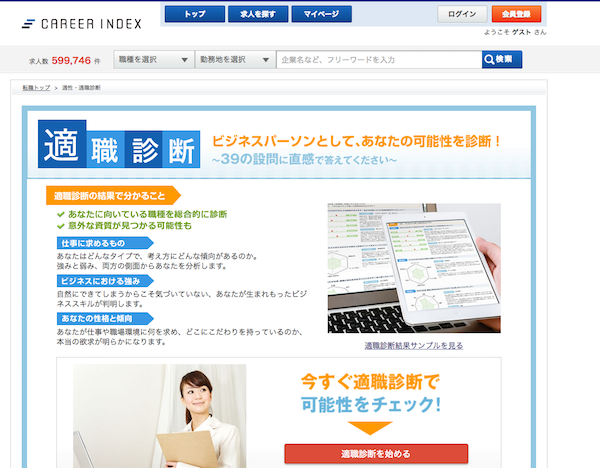Click the orange 会員登録 button
The width and height of the screenshot is (600, 468).
click(516, 14)
